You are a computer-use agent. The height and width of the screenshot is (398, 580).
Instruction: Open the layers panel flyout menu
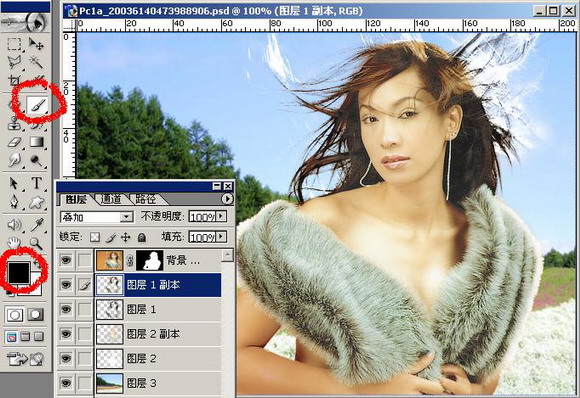(227, 199)
